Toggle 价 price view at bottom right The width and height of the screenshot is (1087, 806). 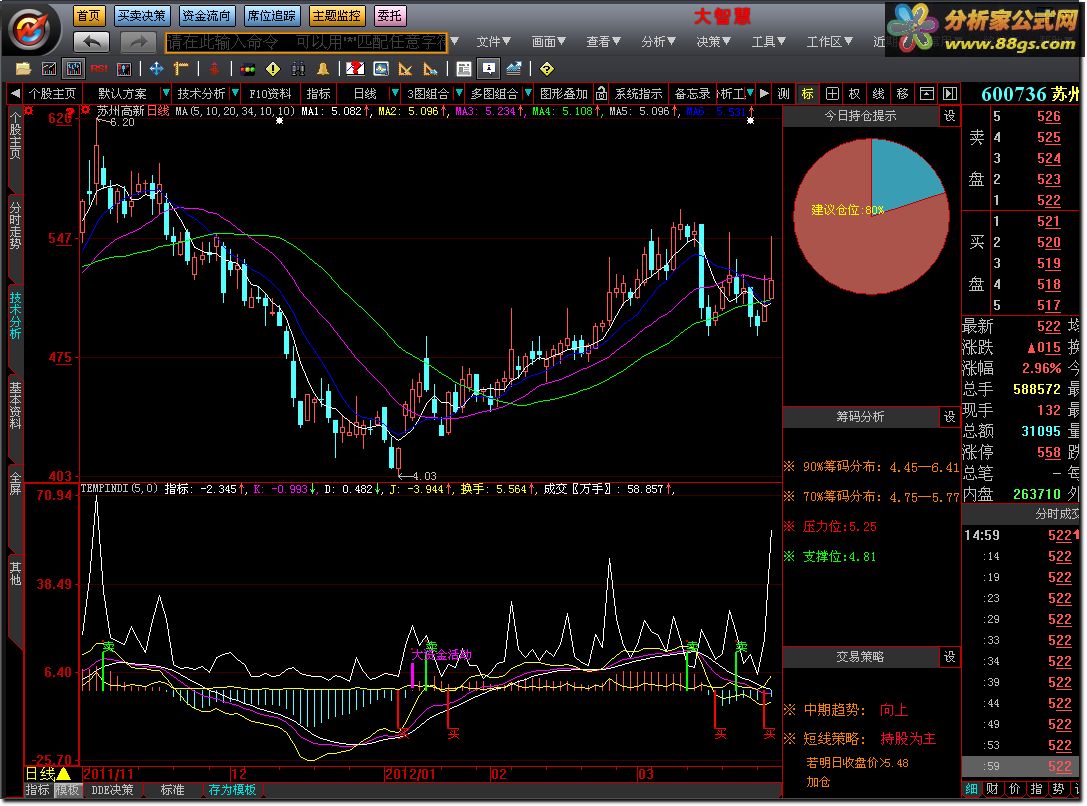coord(1014,789)
